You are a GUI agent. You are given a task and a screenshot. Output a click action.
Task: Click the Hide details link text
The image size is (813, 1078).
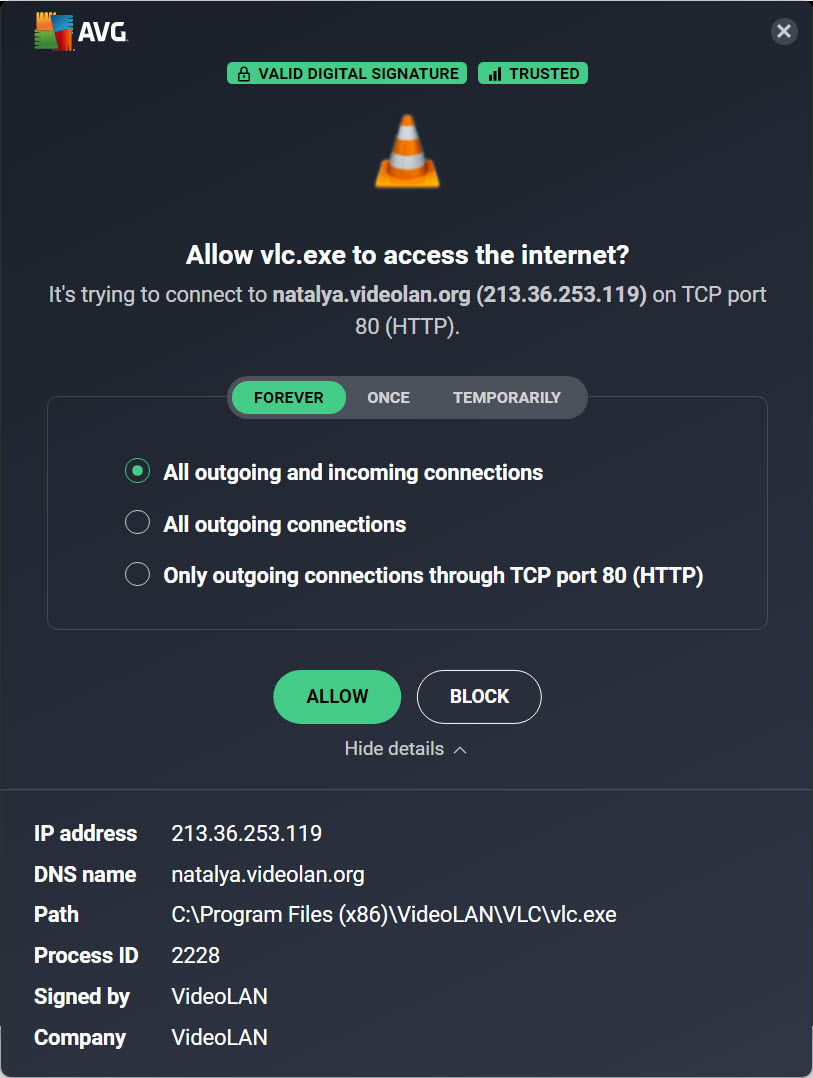pos(394,749)
